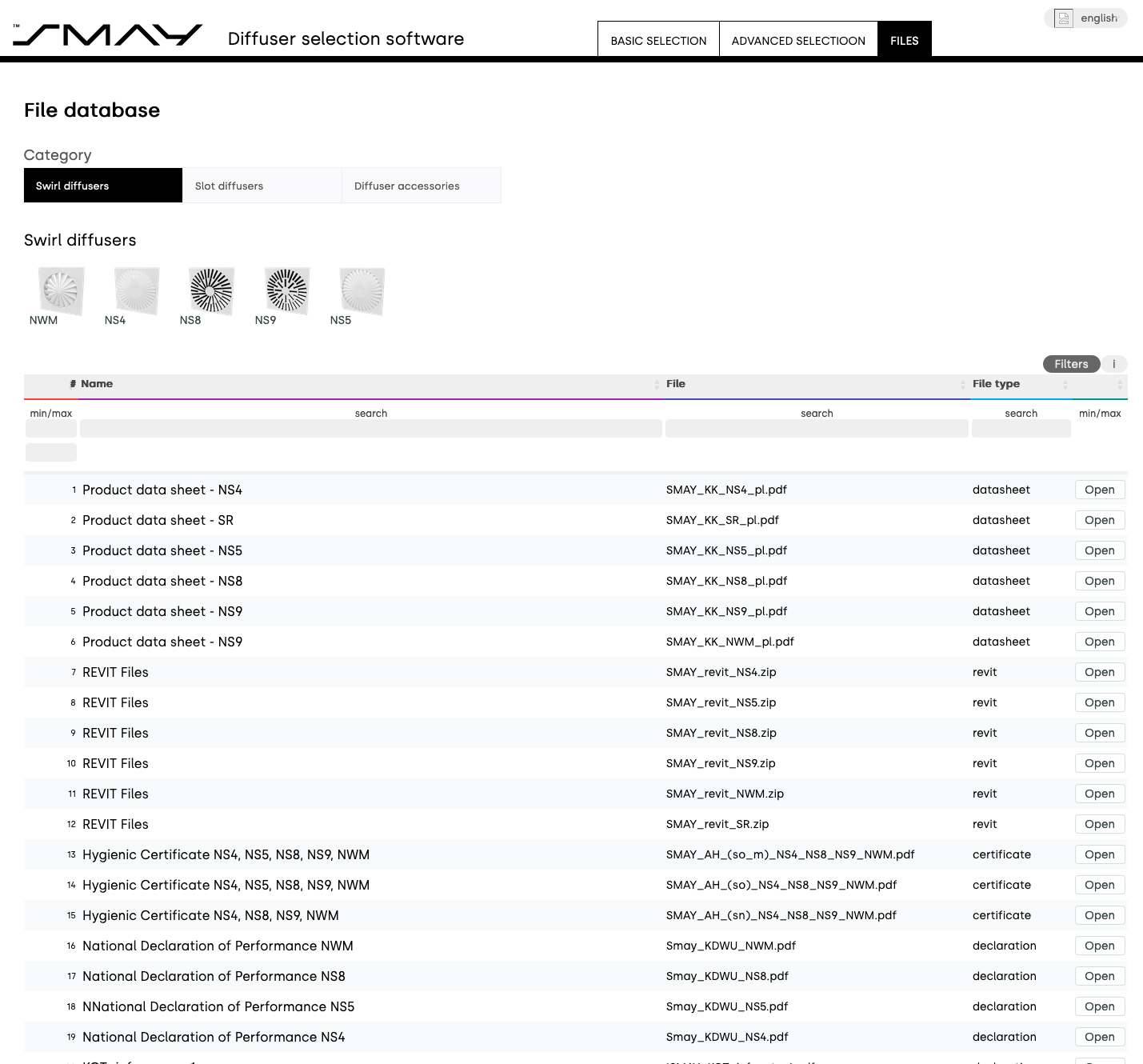Open the SMAY_KK_SR_pl.pdf file
The image size is (1143, 1064).
(1100, 520)
